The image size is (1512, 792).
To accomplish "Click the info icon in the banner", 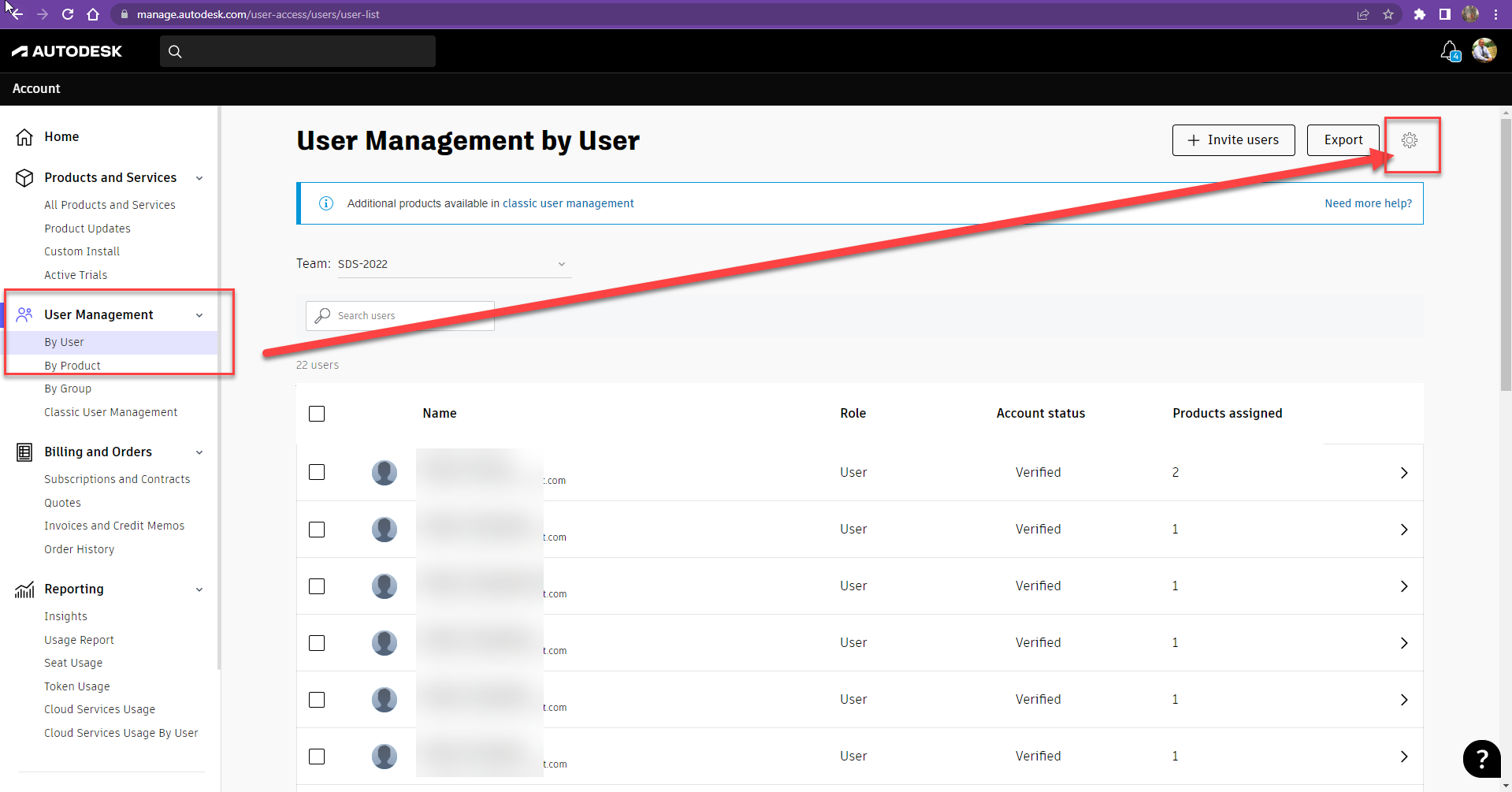I will 325,203.
